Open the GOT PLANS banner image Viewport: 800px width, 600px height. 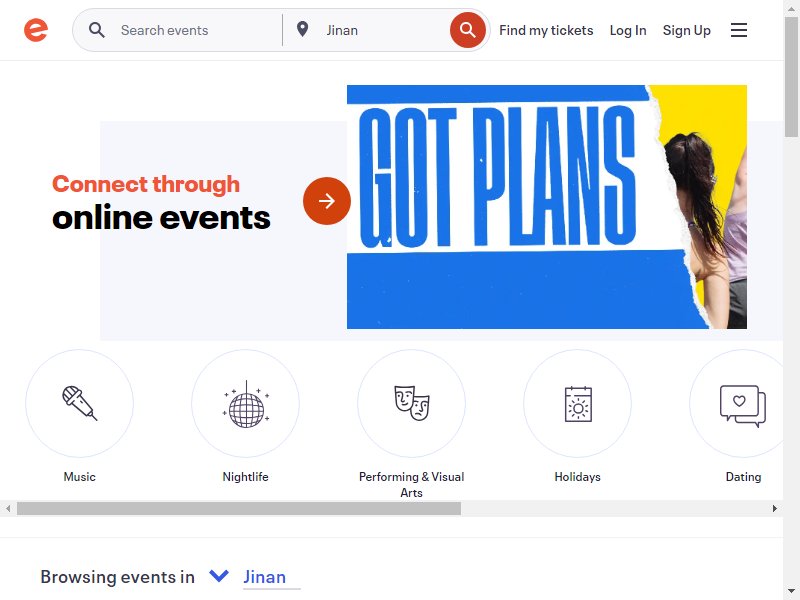point(546,207)
